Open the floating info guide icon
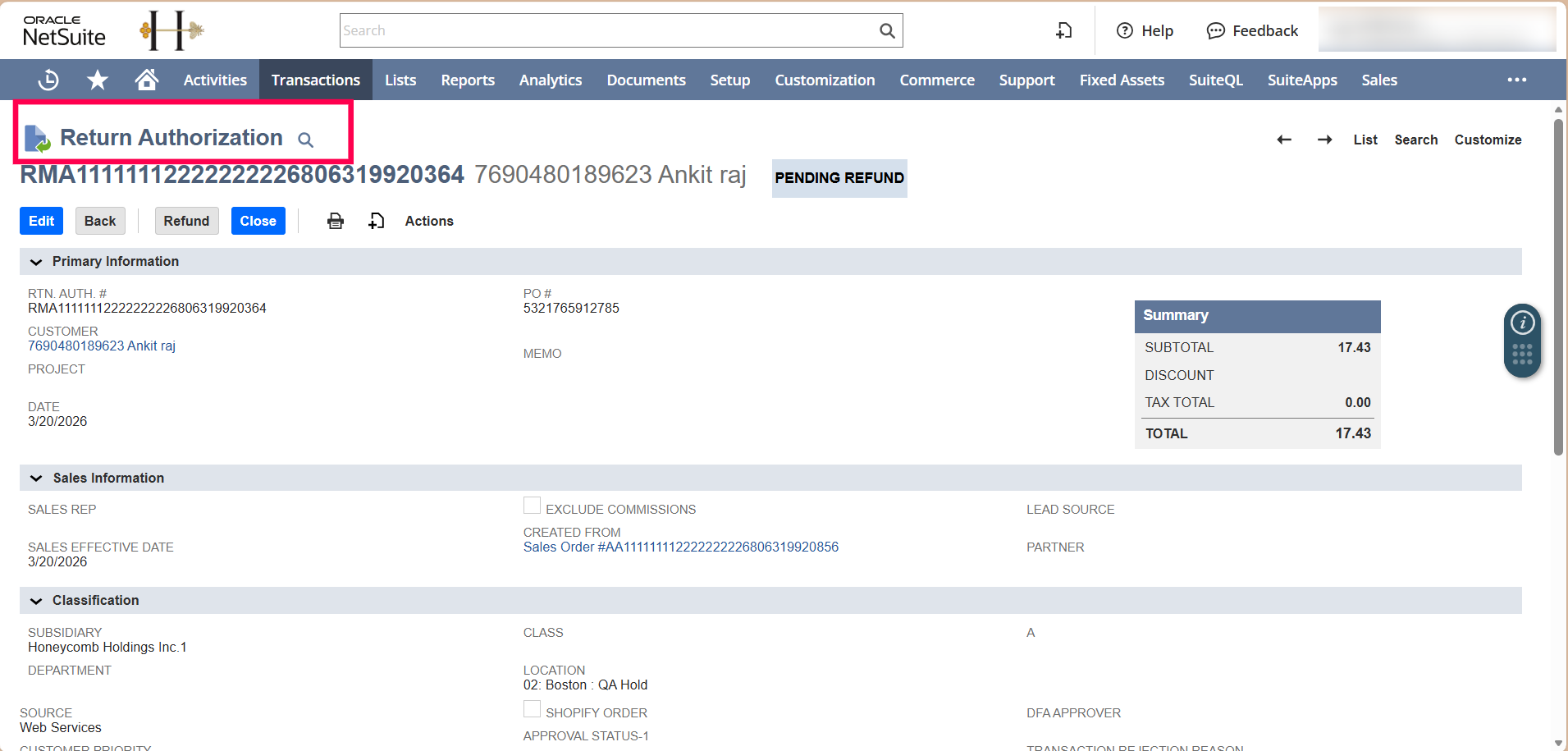Viewport: 1568px width, 751px height. tap(1522, 323)
